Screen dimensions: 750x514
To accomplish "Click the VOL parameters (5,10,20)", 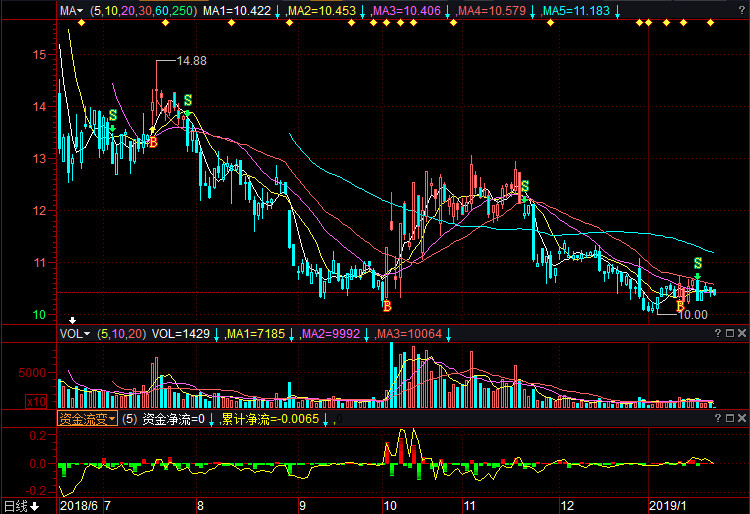I will pos(121,334).
